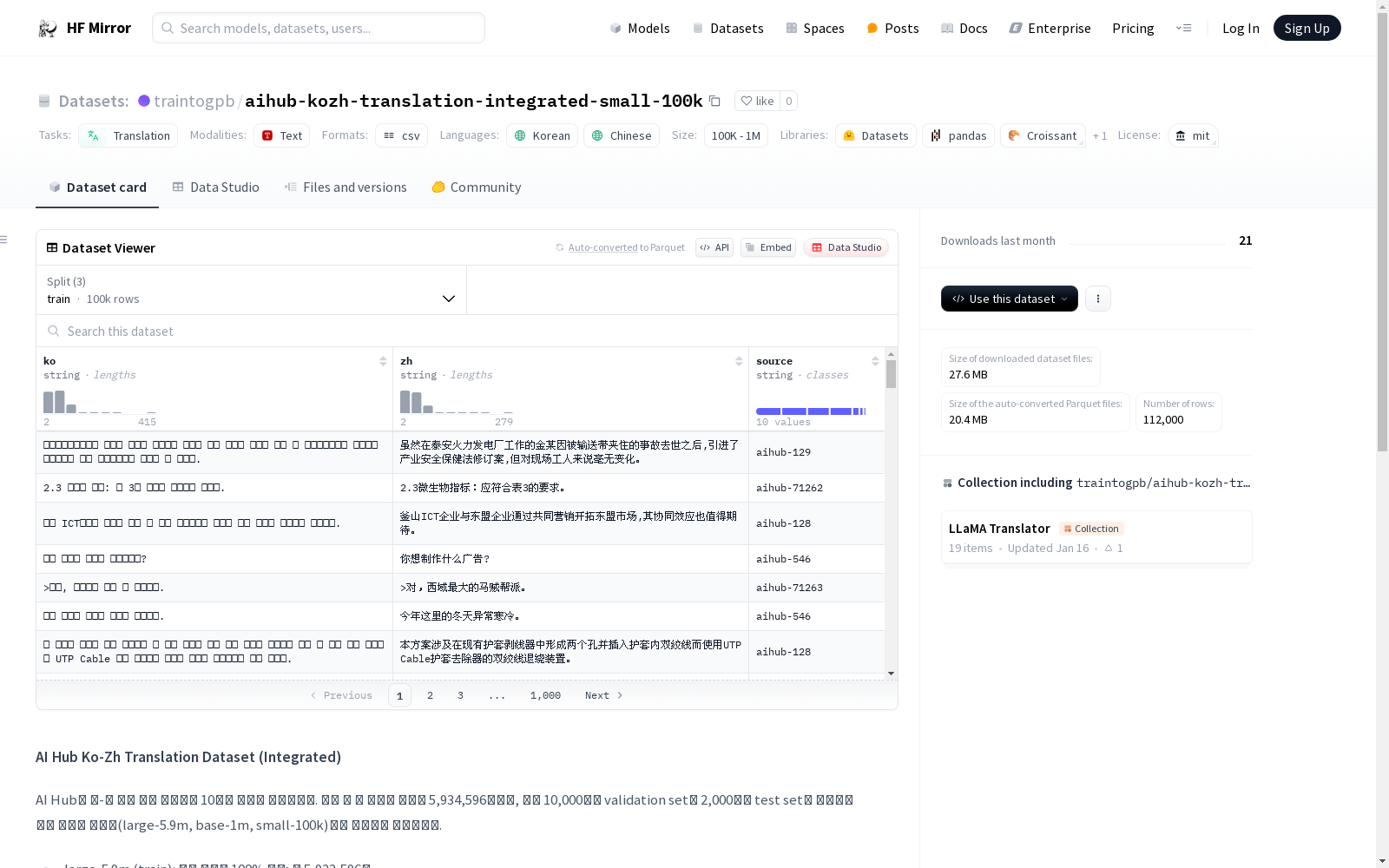The height and width of the screenshot is (868, 1389).
Task: Open the Posts menu item
Action: tap(893, 28)
